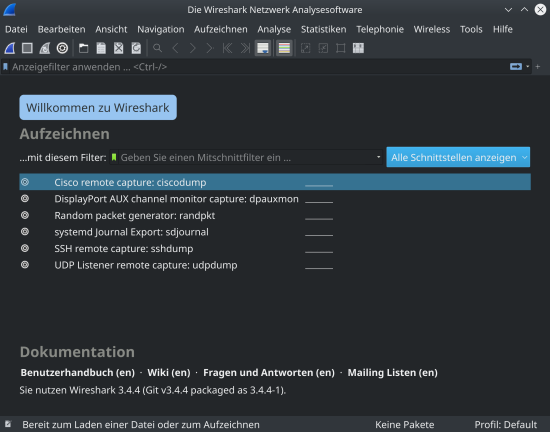550x432 pixels.
Task: Open Fragen und Antworten (en) link
Action: point(269,372)
